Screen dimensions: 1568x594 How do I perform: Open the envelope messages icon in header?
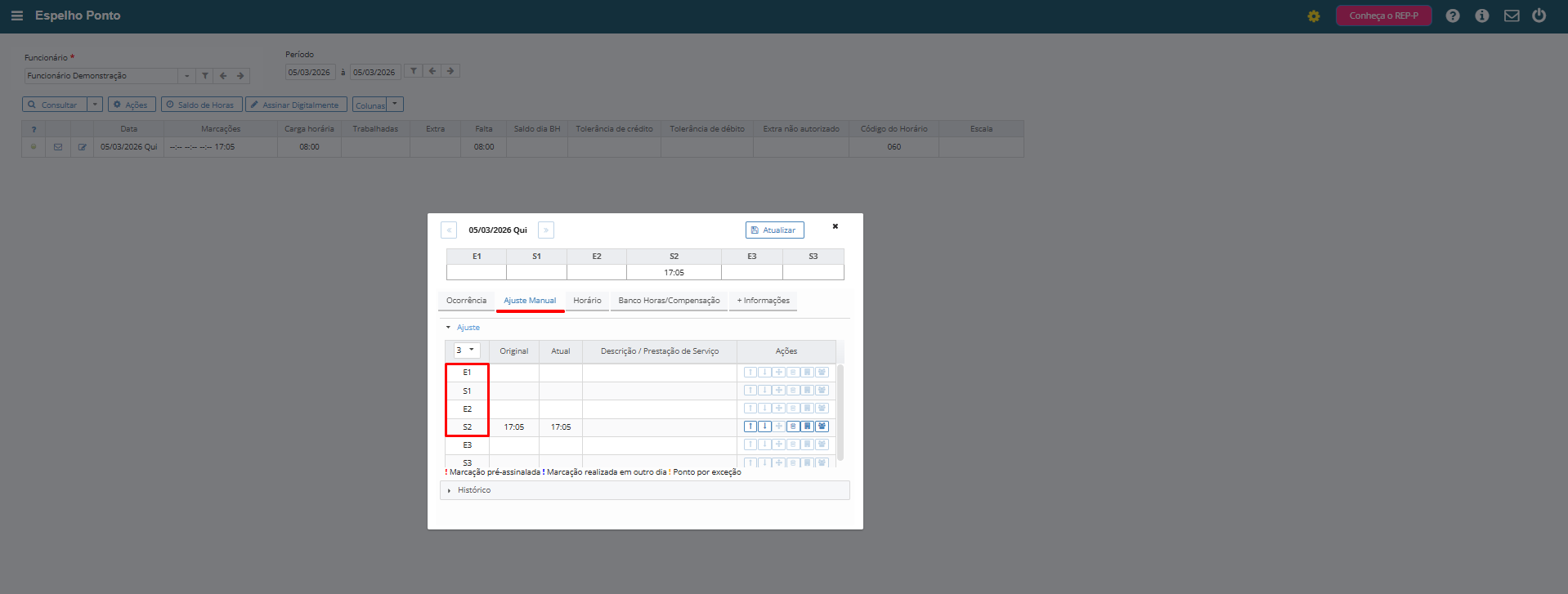(1512, 16)
